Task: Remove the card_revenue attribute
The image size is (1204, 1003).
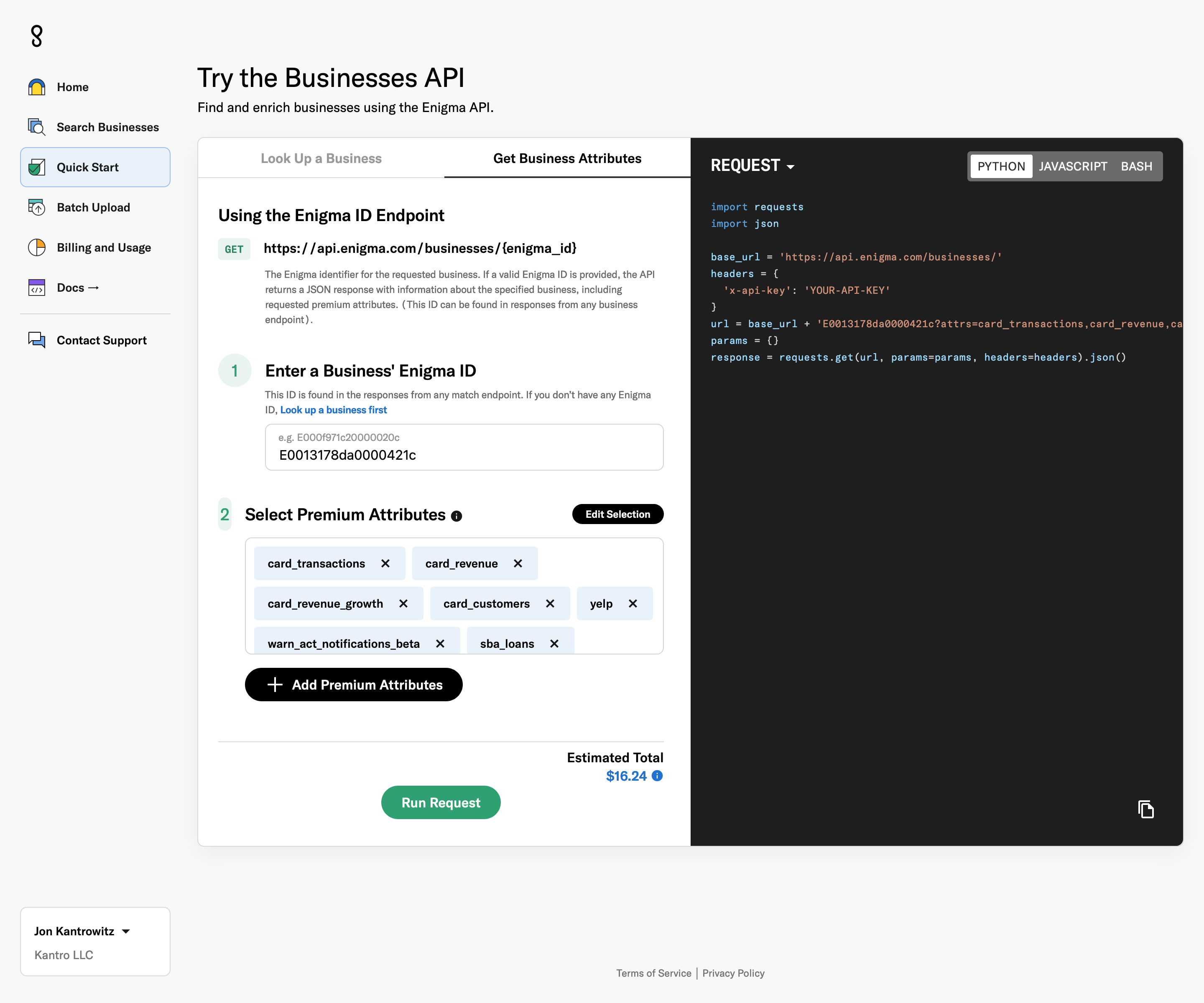Action: [518, 563]
